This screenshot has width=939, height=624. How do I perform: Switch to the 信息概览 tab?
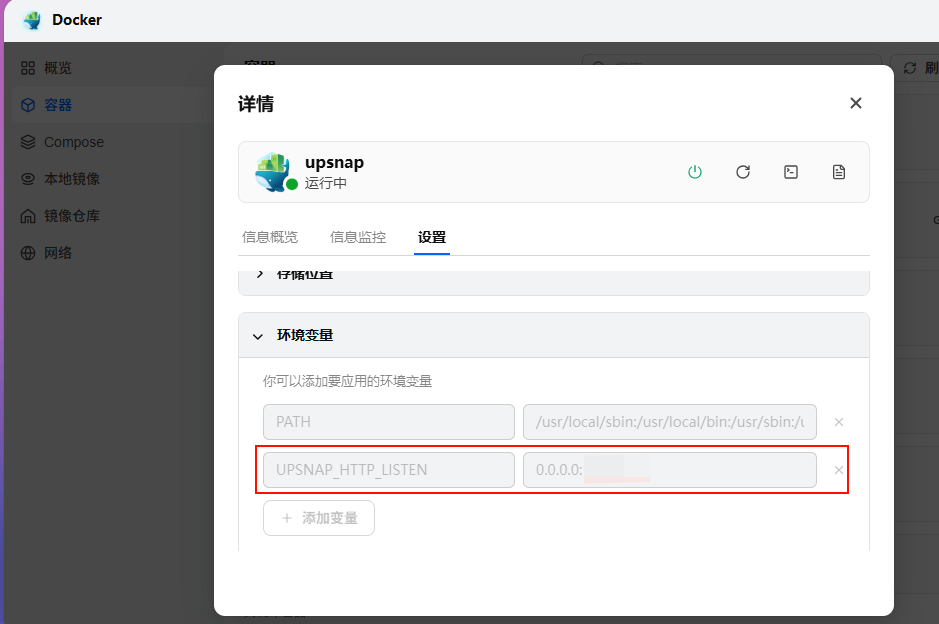pyautogui.click(x=269, y=237)
